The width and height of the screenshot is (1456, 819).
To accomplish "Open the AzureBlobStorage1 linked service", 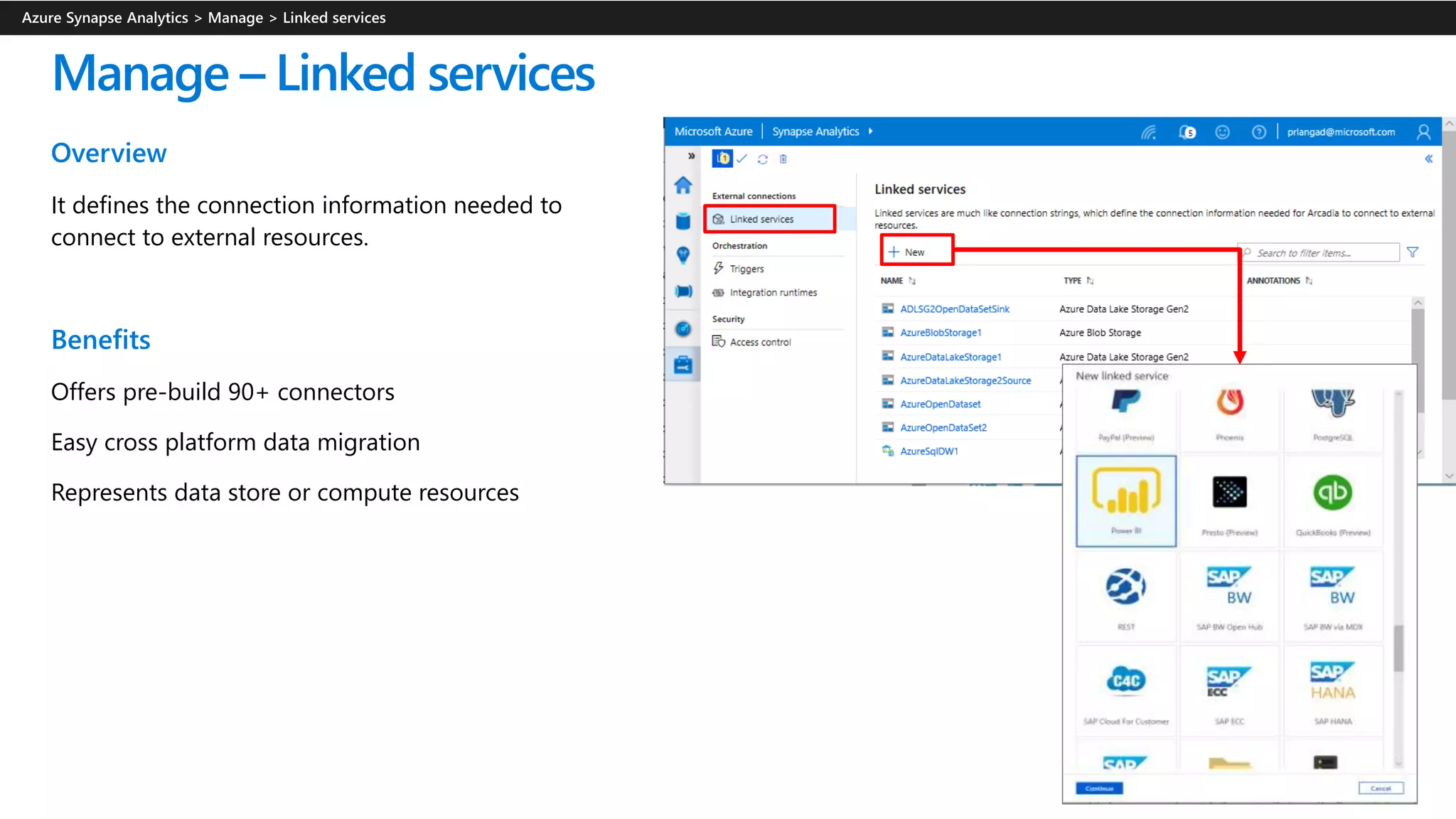I will tap(941, 333).
